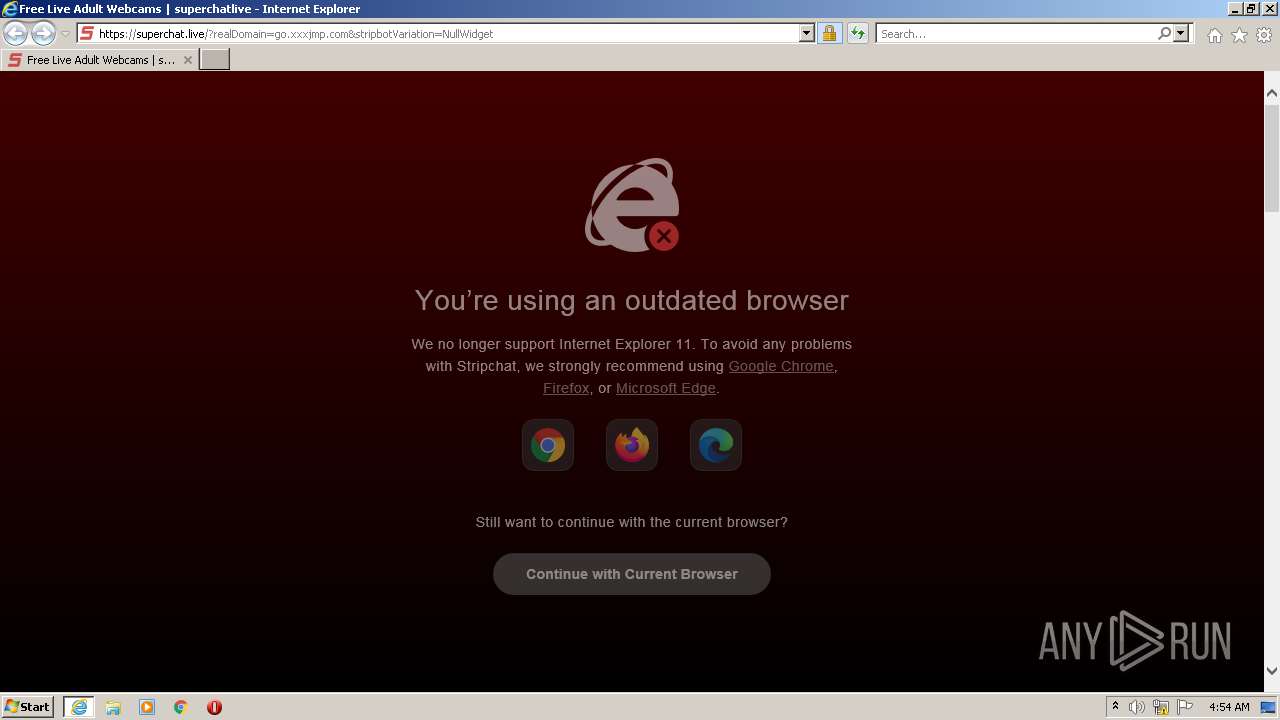Viewport: 1280px width, 720px height.
Task: Click the security lock icon in address bar
Action: [829, 34]
